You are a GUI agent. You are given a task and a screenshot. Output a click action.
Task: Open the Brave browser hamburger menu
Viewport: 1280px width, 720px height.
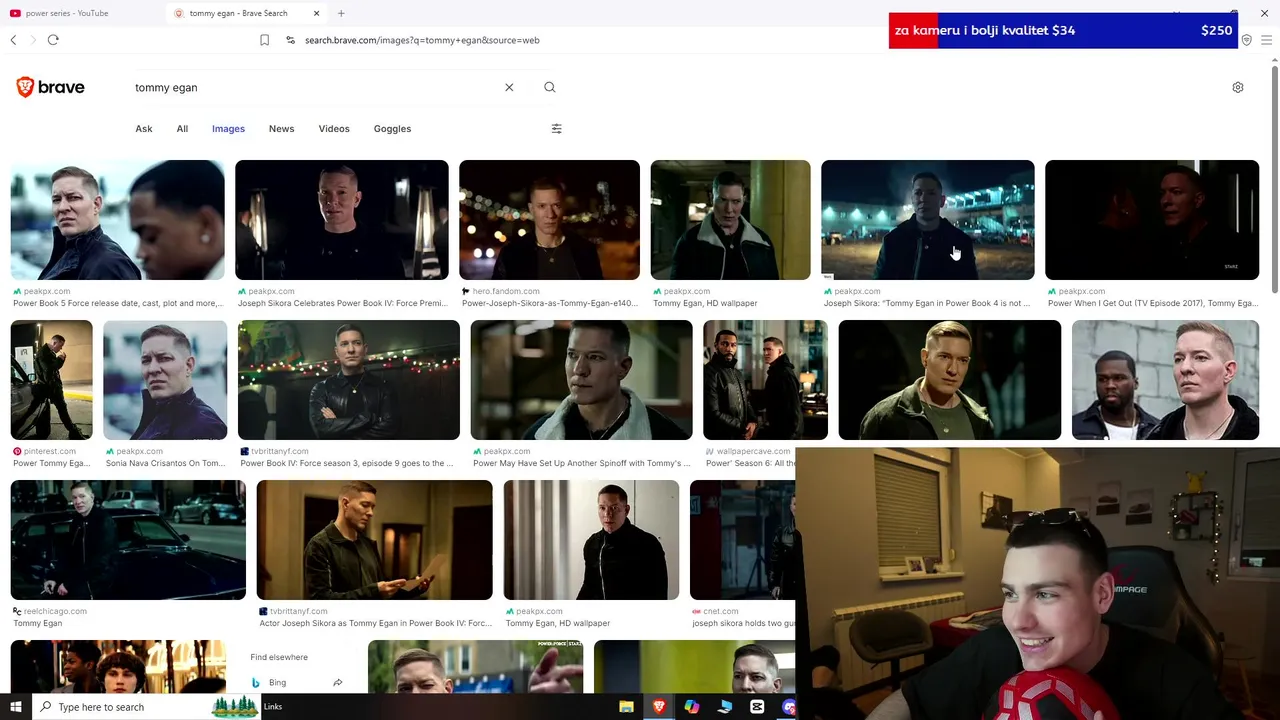coord(1266,40)
